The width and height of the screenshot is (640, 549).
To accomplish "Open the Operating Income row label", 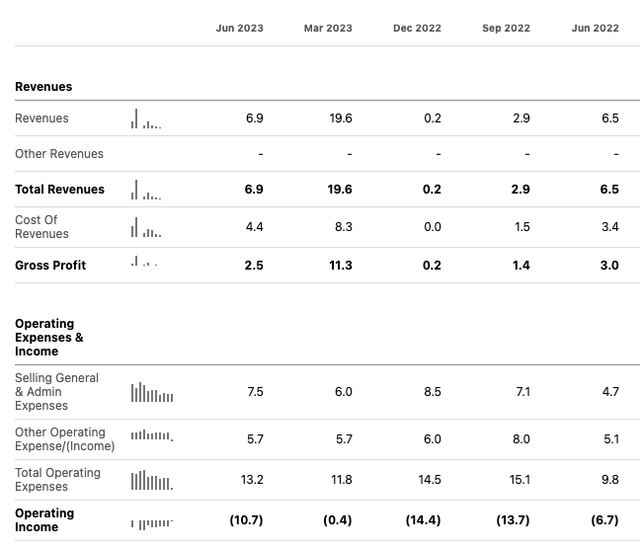I will [x=45, y=520].
